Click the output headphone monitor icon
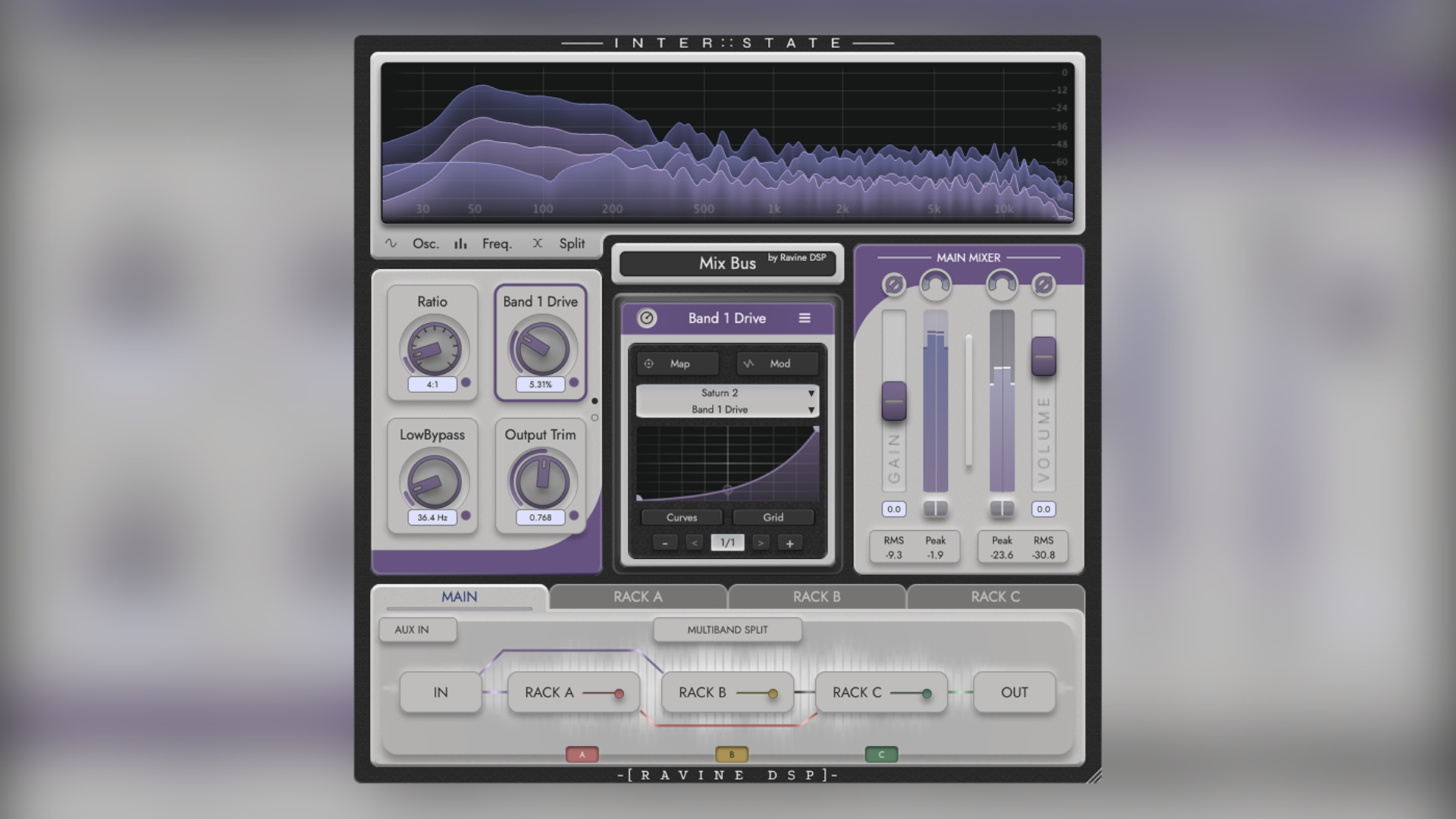This screenshot has width=1456, height=819. click(x=1002, y=284)
